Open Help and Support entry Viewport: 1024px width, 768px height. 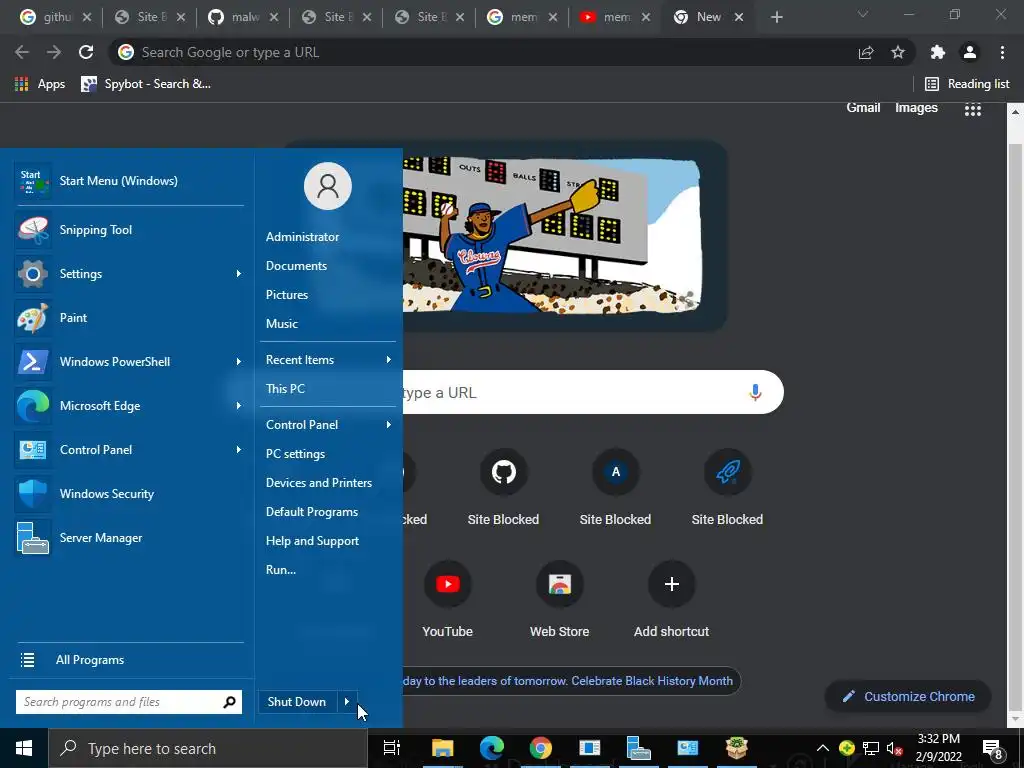pos(312,541)
